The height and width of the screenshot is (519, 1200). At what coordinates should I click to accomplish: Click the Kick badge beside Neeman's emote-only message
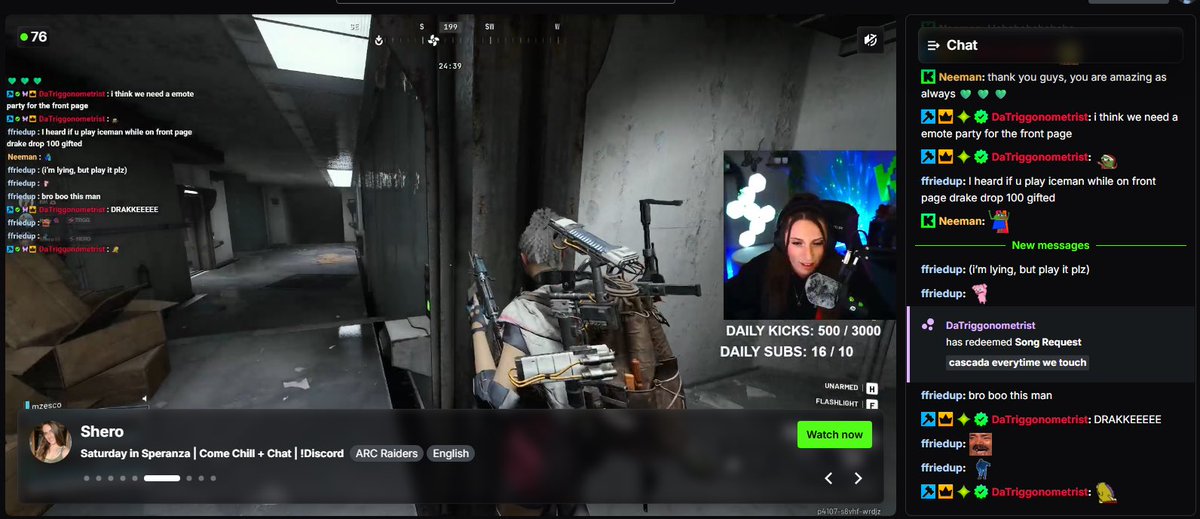coord(928,221)
